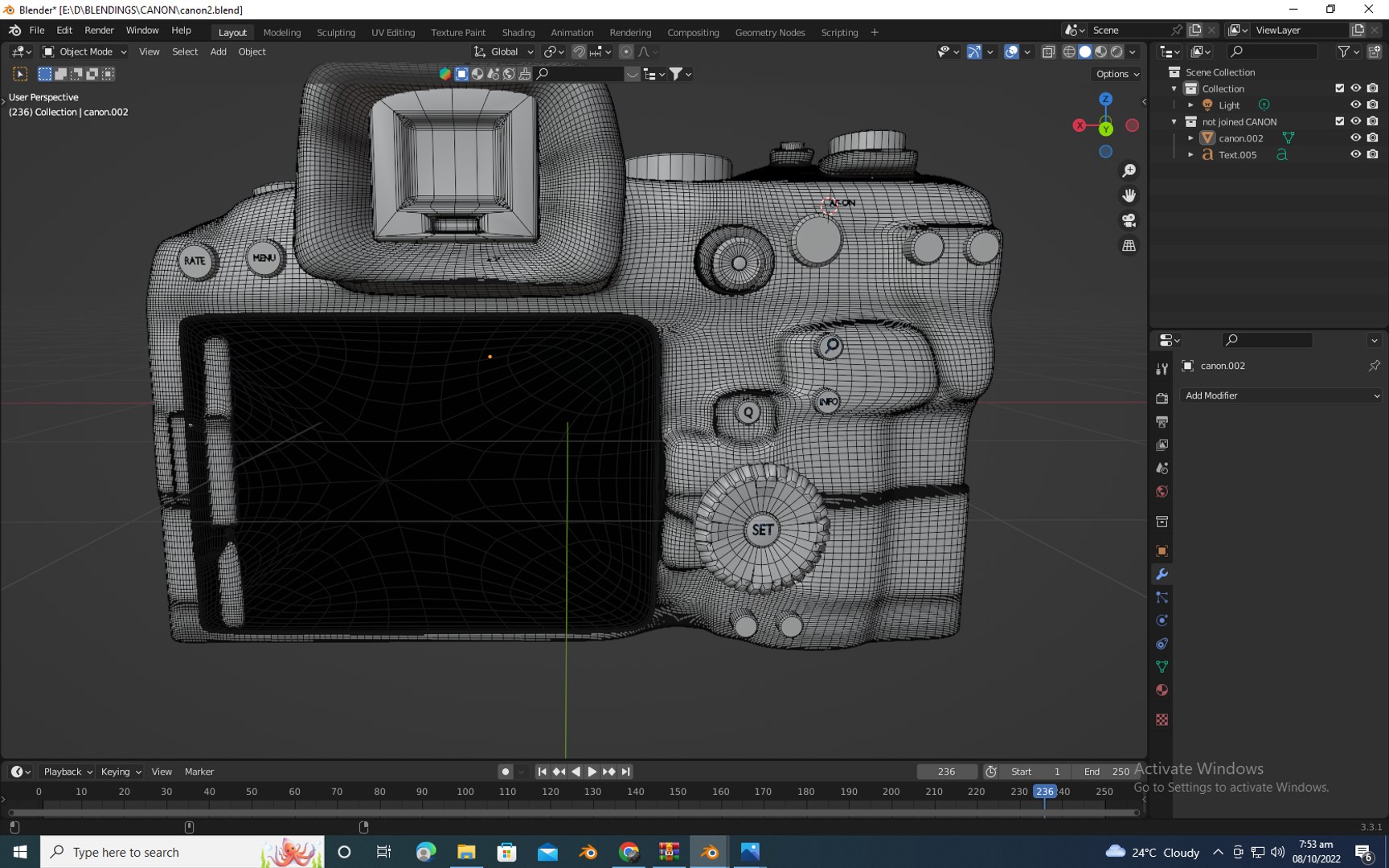Open the Modifier properties wrench tab
The width and height of the screenshot is (1389, 868).
1162,574
